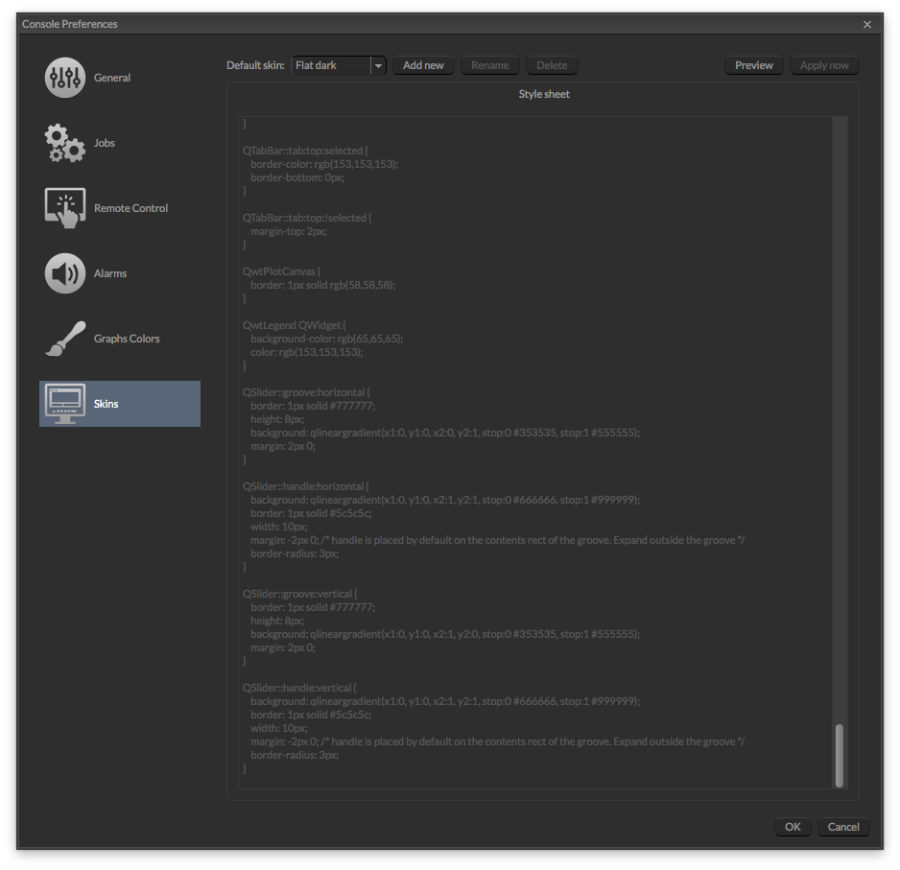
Task: Cancel the Console Preferences dialog
Action: 843,827
